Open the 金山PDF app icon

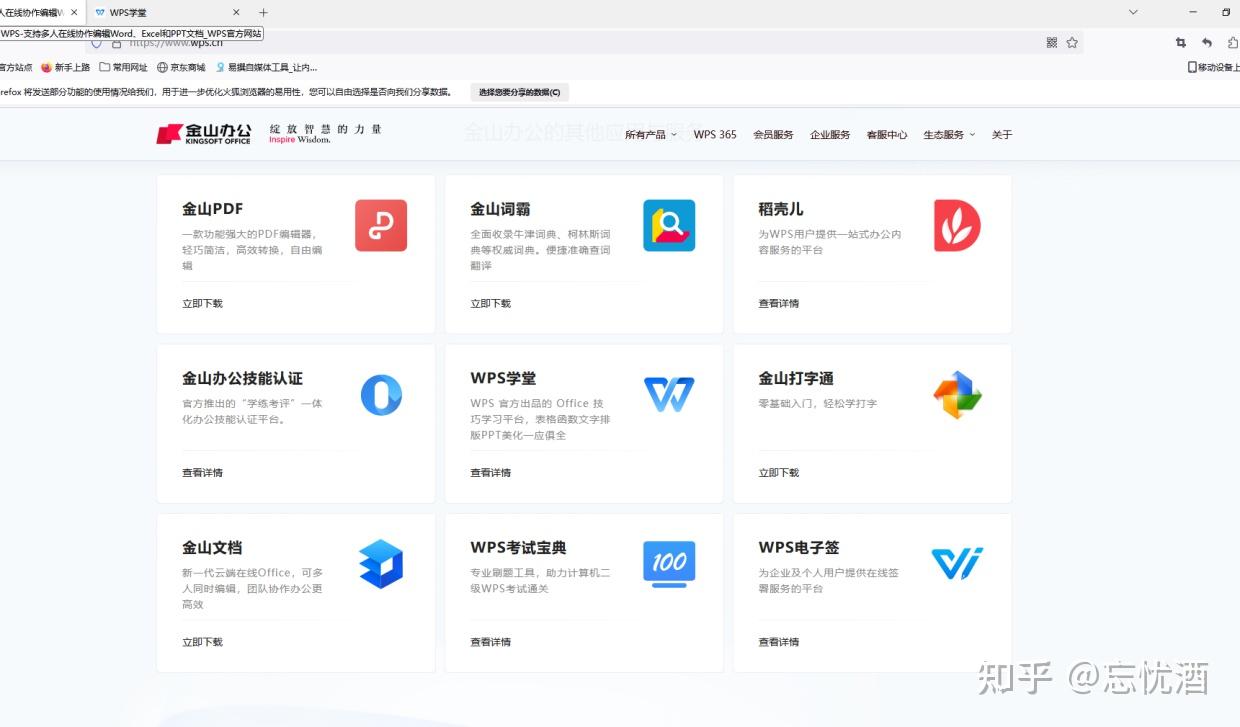point(381,225)
